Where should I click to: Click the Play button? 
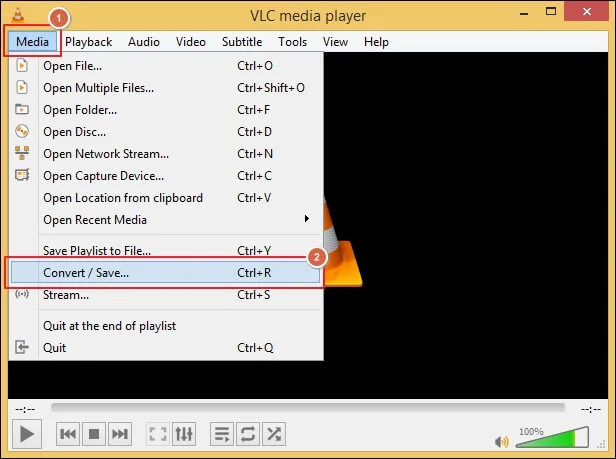27,434
